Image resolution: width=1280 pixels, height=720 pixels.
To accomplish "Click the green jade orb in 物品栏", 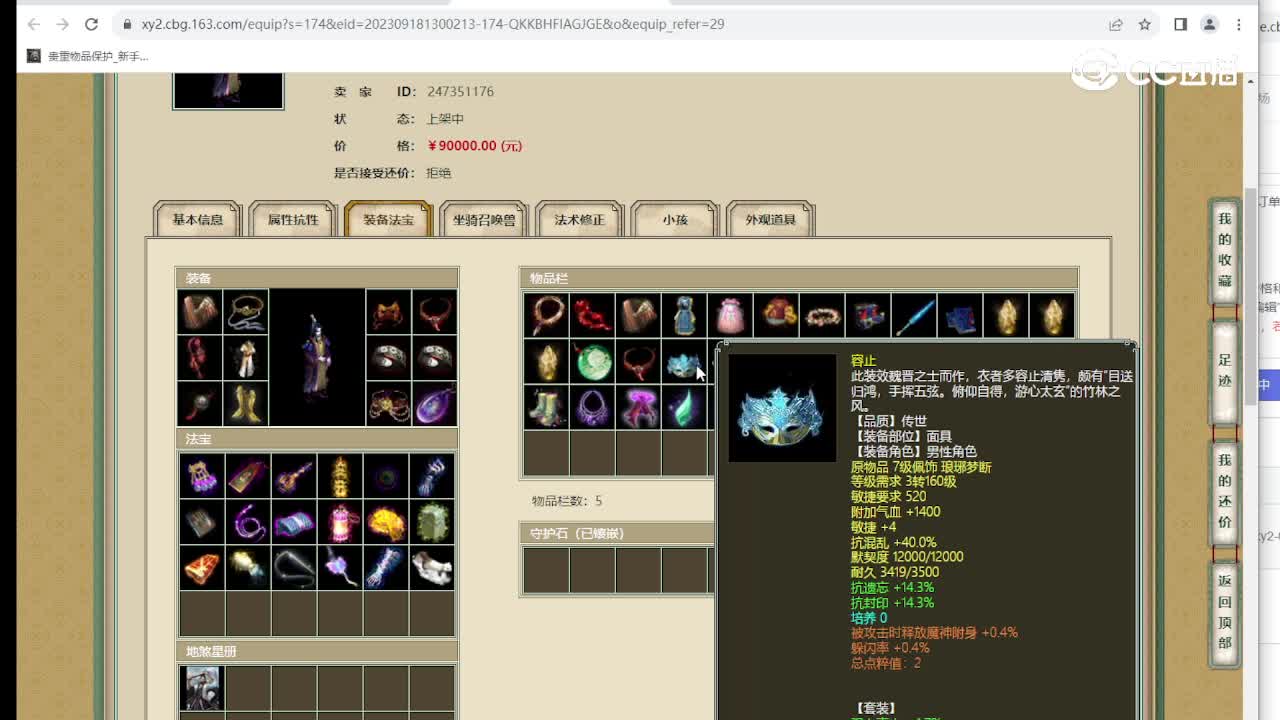I will [593, 361].
